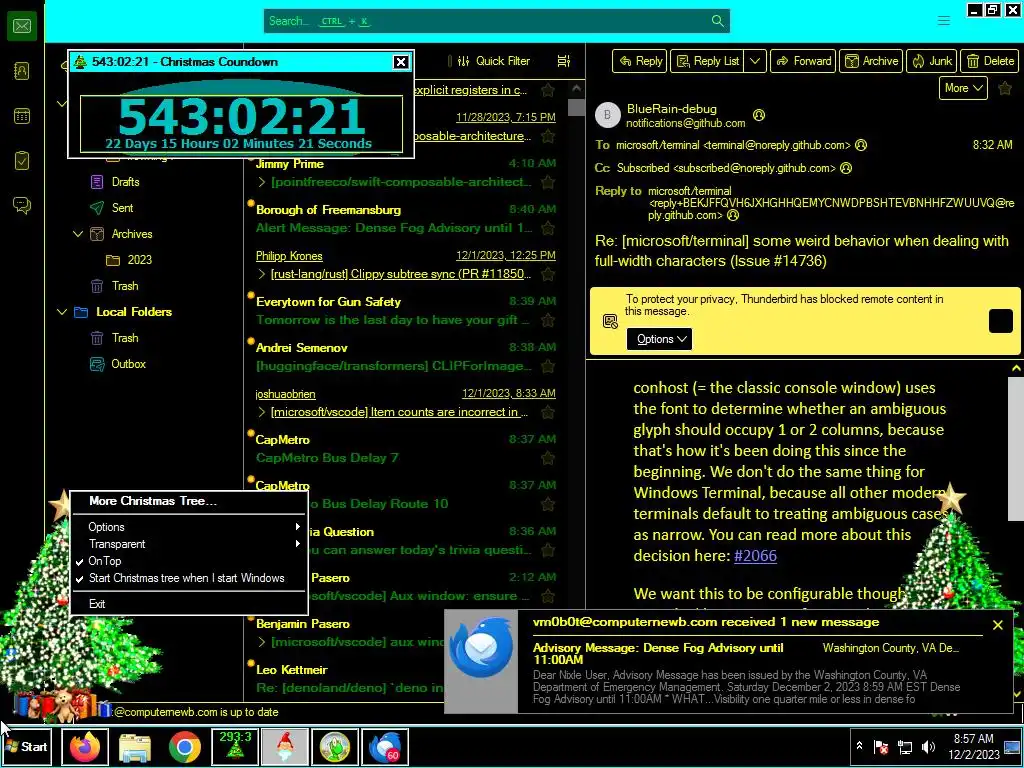Open message list display options icon
Image resolution: width=1024 pixels, height=768 pixels.
[564, 61]
